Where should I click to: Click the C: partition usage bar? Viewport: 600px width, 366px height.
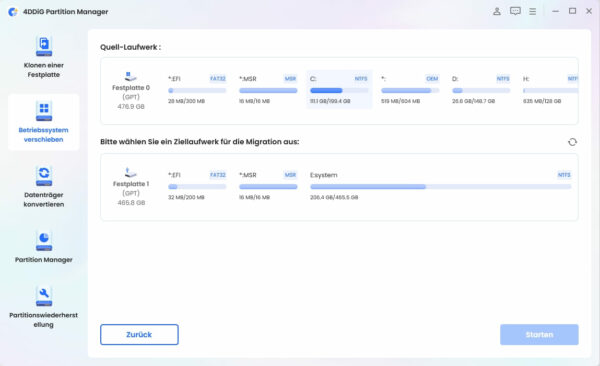pyautogui.click(x=339, y=91)
